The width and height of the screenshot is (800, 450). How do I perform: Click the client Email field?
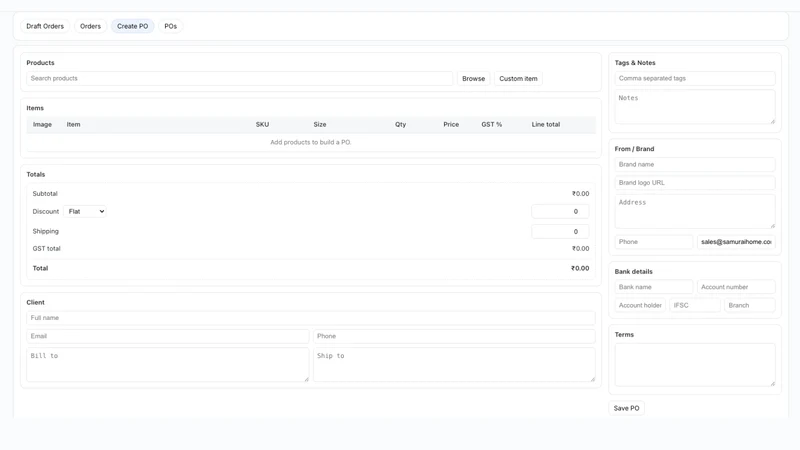(168, 336)
